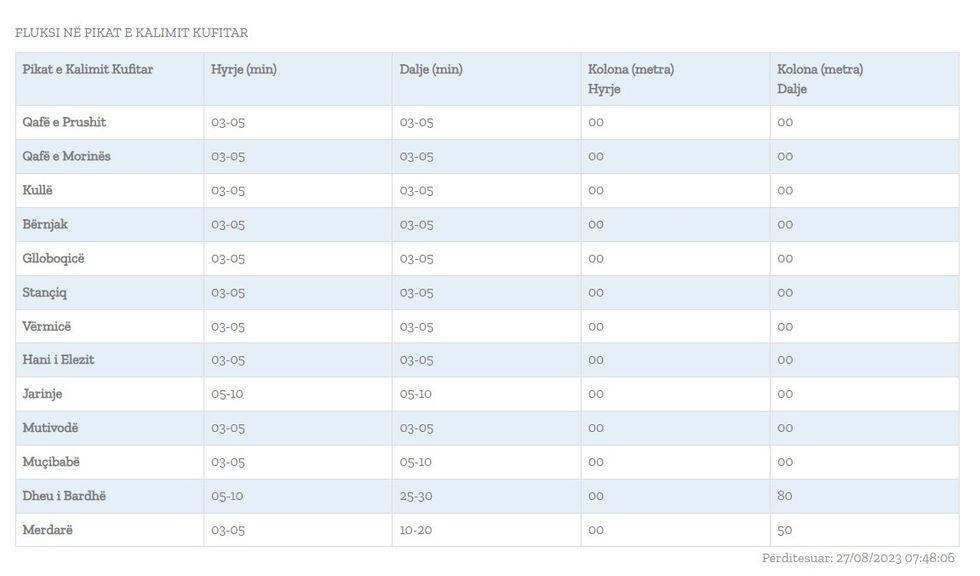This screenshot has width=980, height=576.
Task: Select the Mutivodë row name
Action: pos(51,428)
